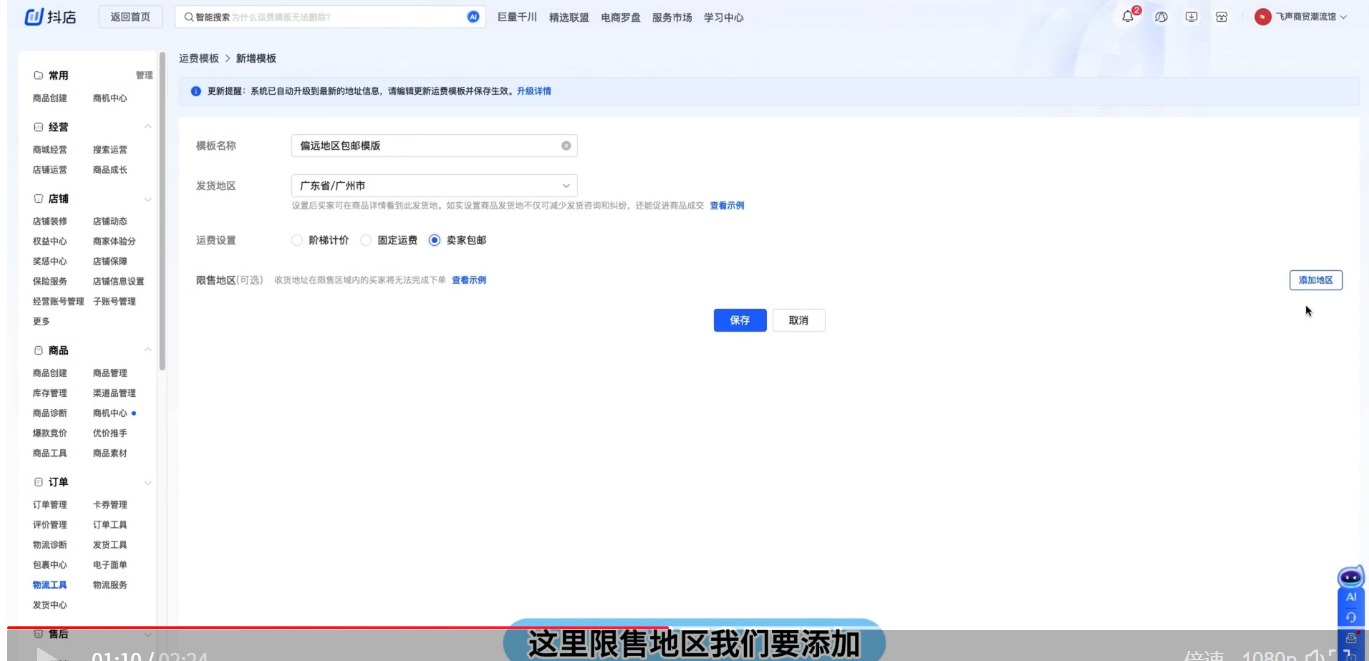This screenshot has height=661, width=1369.
Task: Open the 升级详情 link
Action: pos(534,91)
